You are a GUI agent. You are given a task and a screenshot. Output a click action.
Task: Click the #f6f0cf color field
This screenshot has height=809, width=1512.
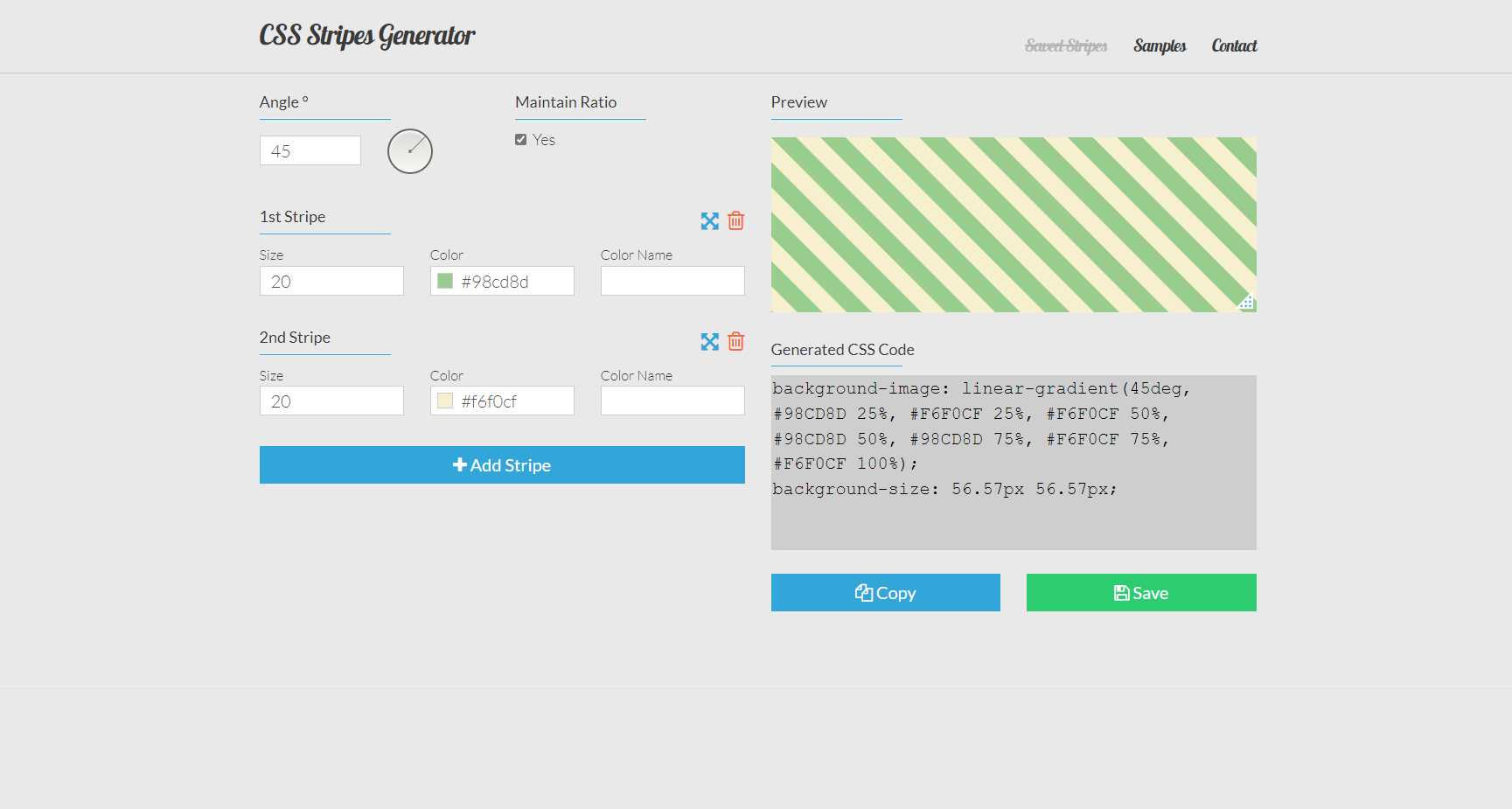tap(502, 400)
